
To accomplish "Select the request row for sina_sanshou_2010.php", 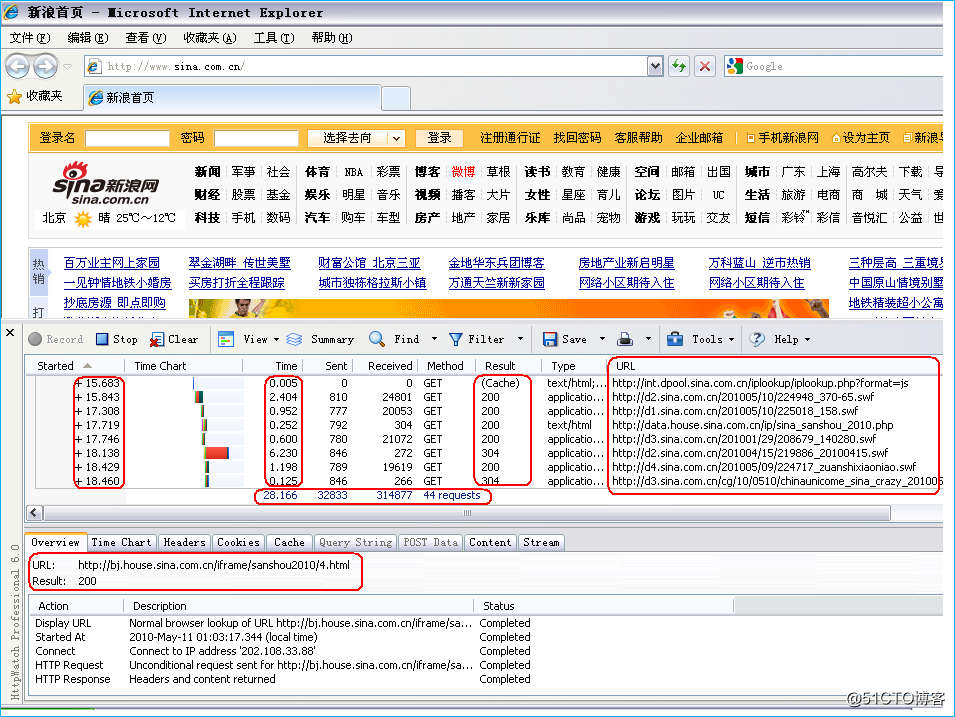I will pyautogui.click(x=487, y=425).
